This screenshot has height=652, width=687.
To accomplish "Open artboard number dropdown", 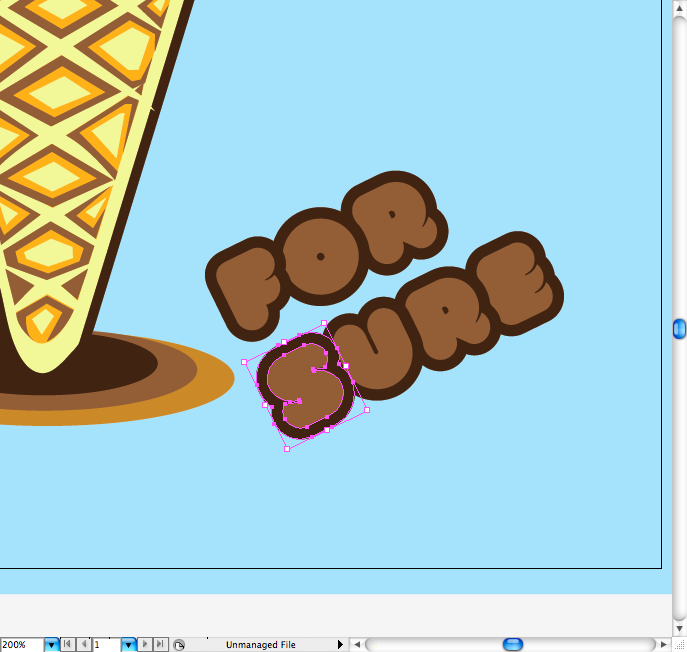I will click(x=128, y=645).
